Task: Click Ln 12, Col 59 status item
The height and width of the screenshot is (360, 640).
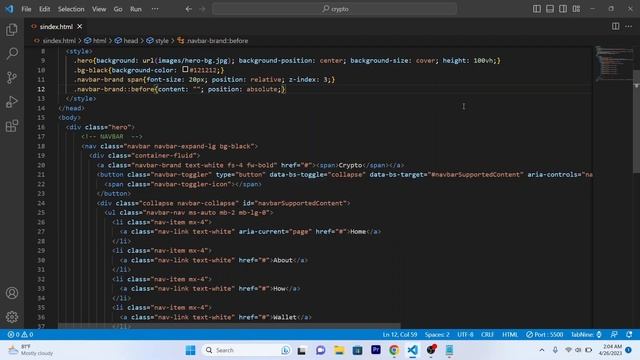Action: coord(400,335)
